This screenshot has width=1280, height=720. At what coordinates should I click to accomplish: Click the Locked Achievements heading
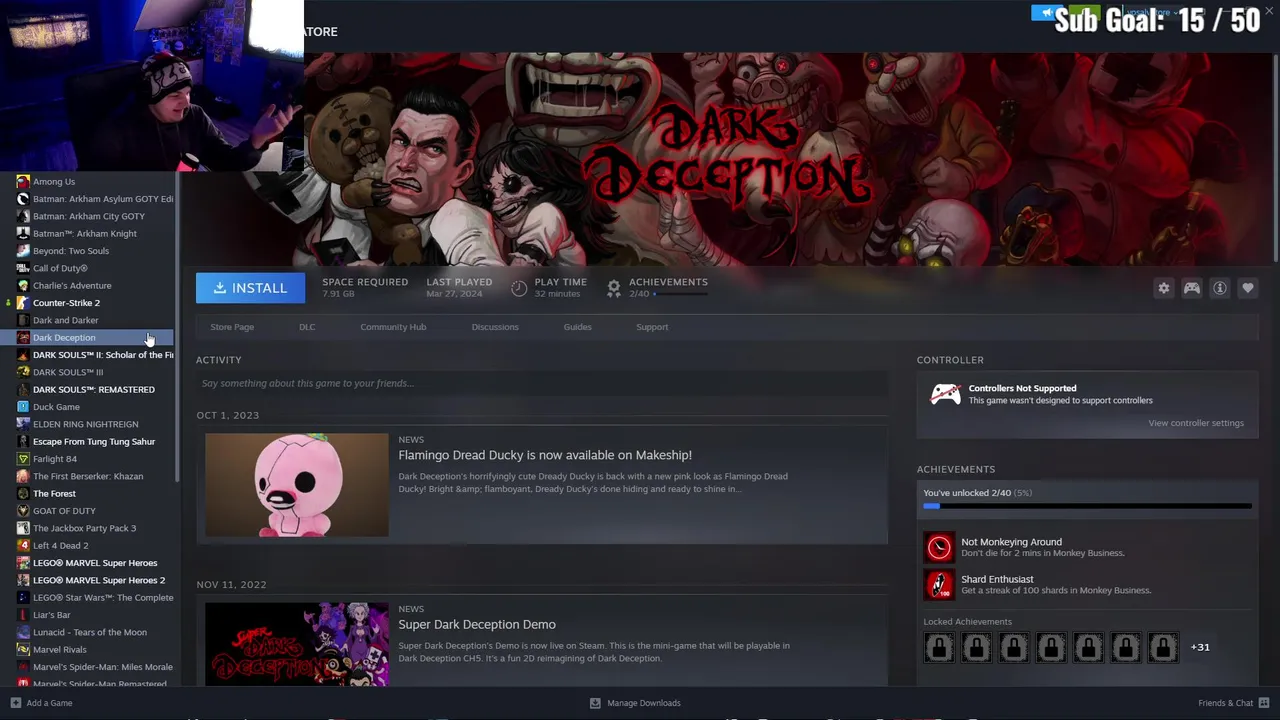[x=967, y=622]
